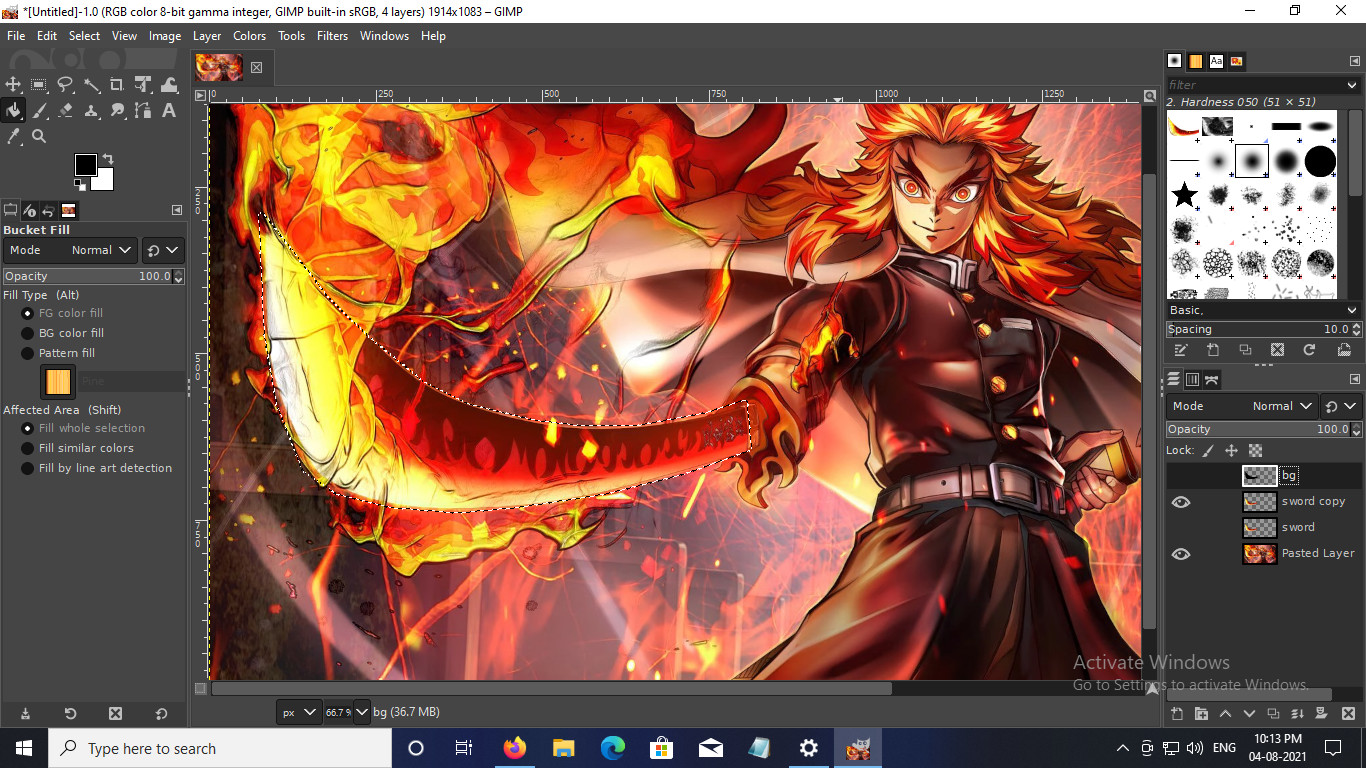Open Firefox from the taskbar
The height and width of the screenshot is (768, 1366).
pyautogui.click(x=515, y=748)
